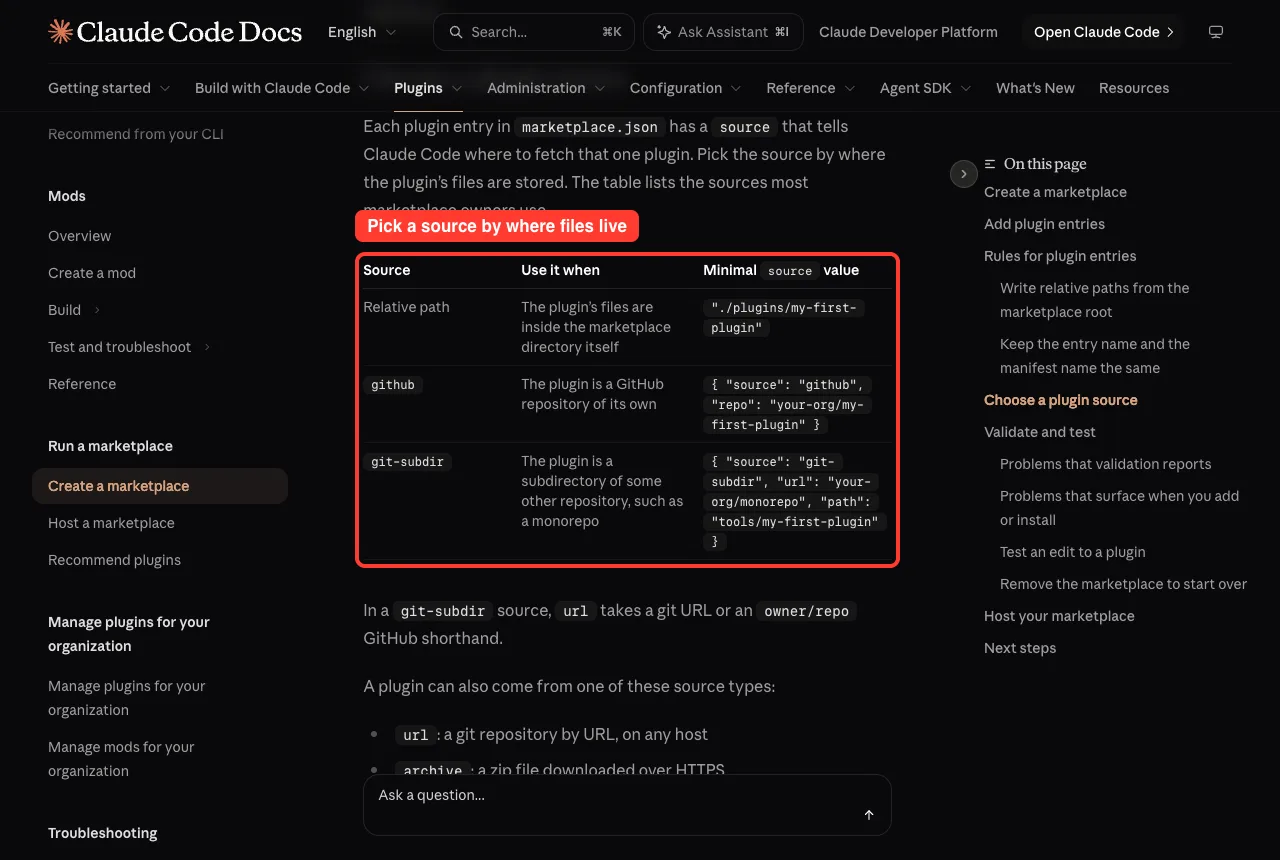The image size is (1280, 860).
Task: Jump to Test an edit to a plugin
Action: pos(1073,552)
